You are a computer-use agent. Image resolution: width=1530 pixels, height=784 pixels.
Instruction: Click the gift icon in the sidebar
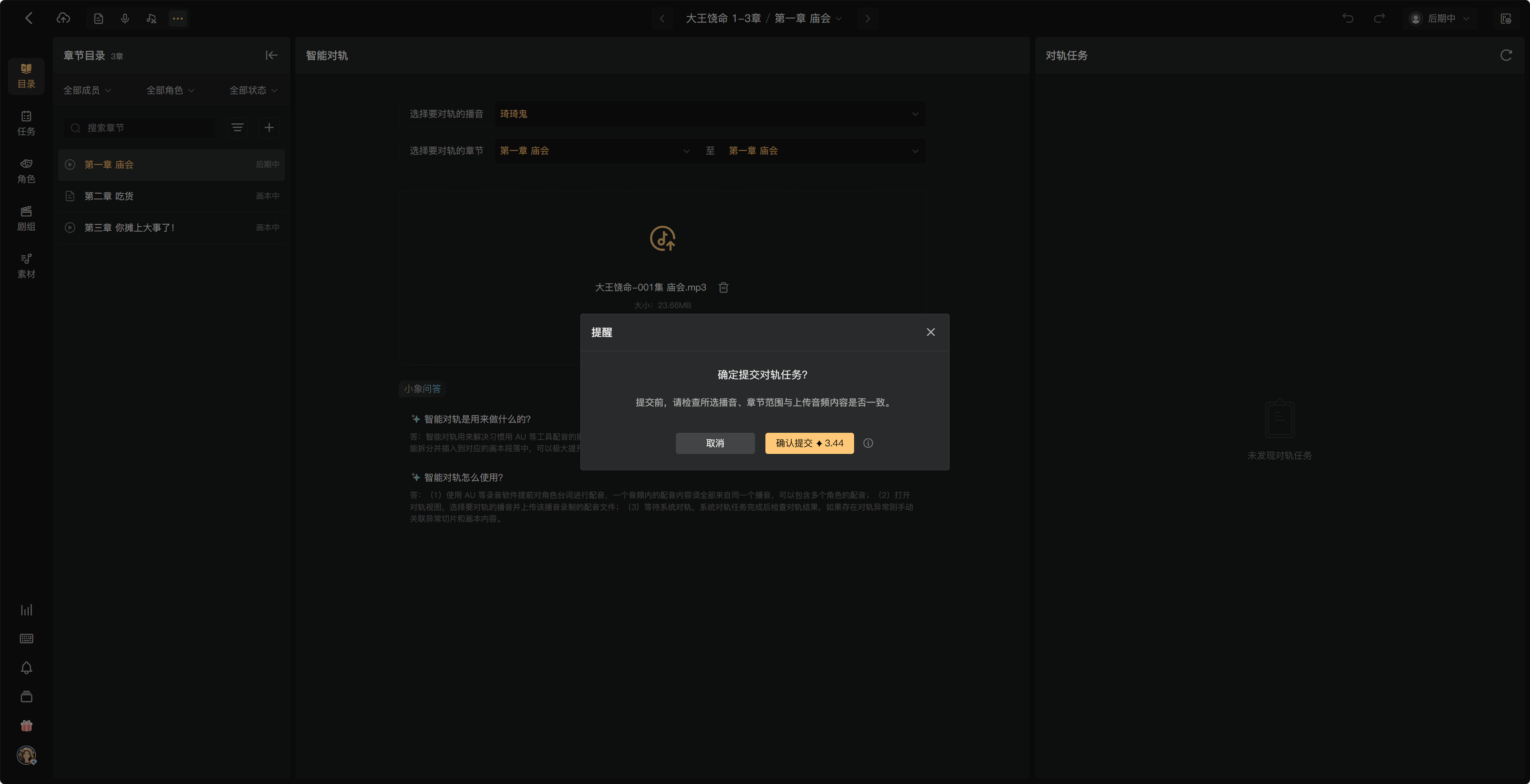tap(26, 726)
